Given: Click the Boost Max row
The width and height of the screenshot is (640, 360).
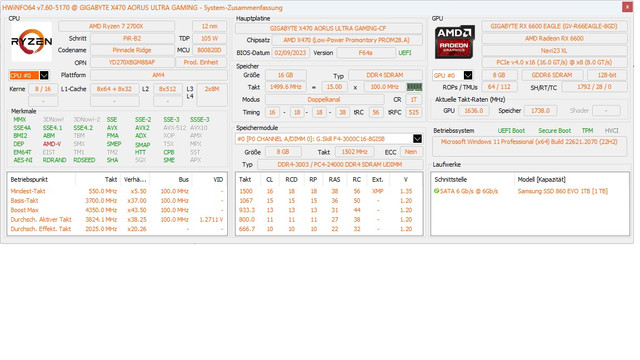Looking at the screenshot, I should point(117,210).
